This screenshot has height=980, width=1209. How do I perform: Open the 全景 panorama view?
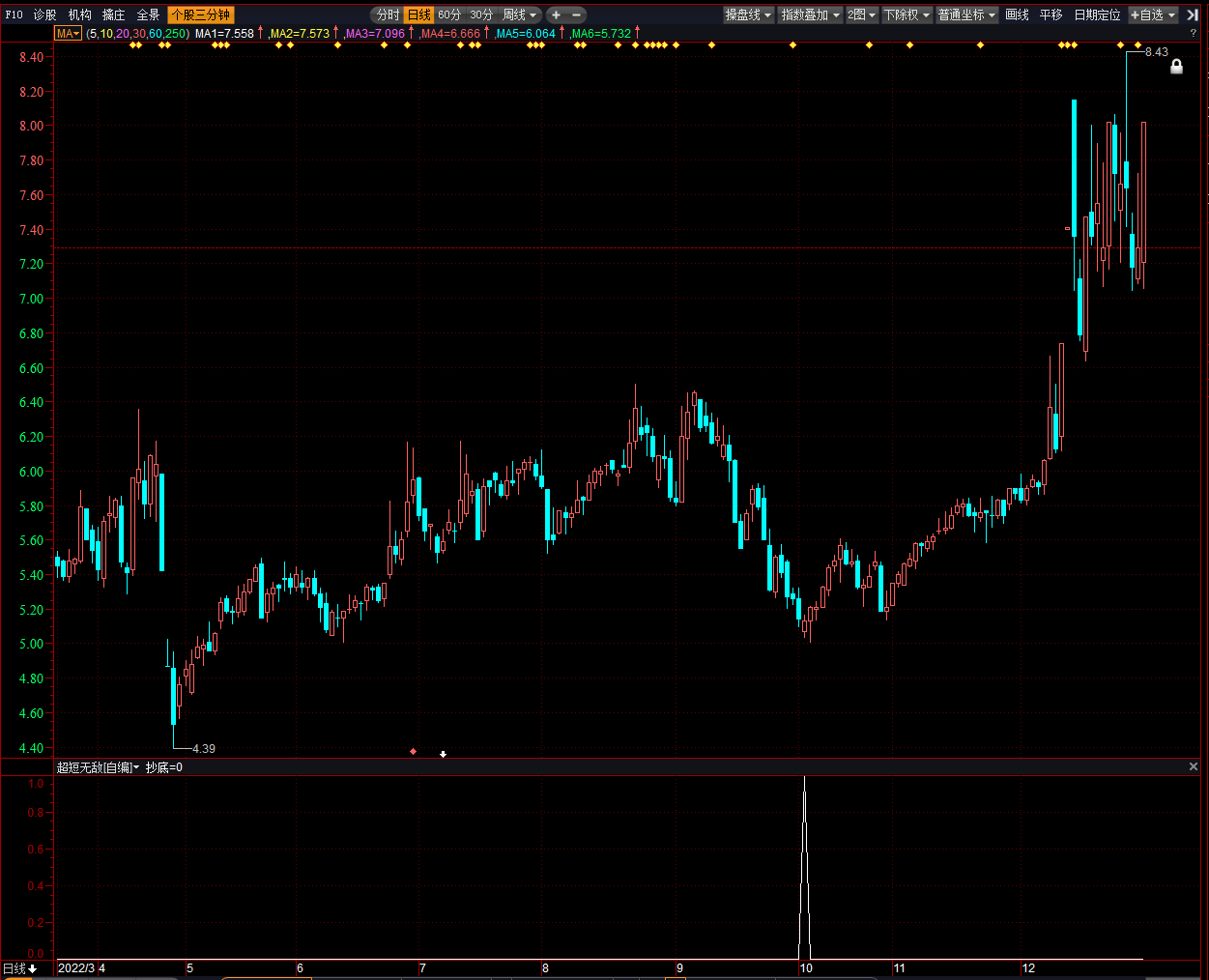point(148,15)
